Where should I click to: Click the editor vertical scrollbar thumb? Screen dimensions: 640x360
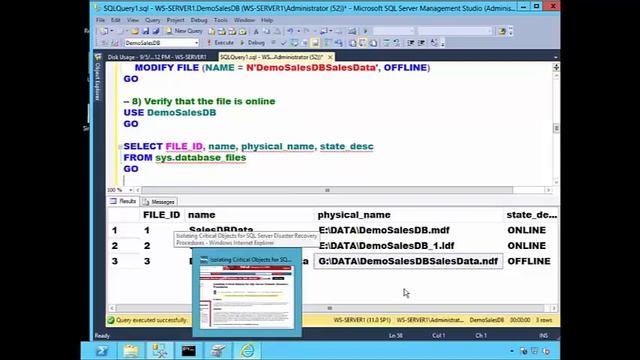[x=556, y=128]
